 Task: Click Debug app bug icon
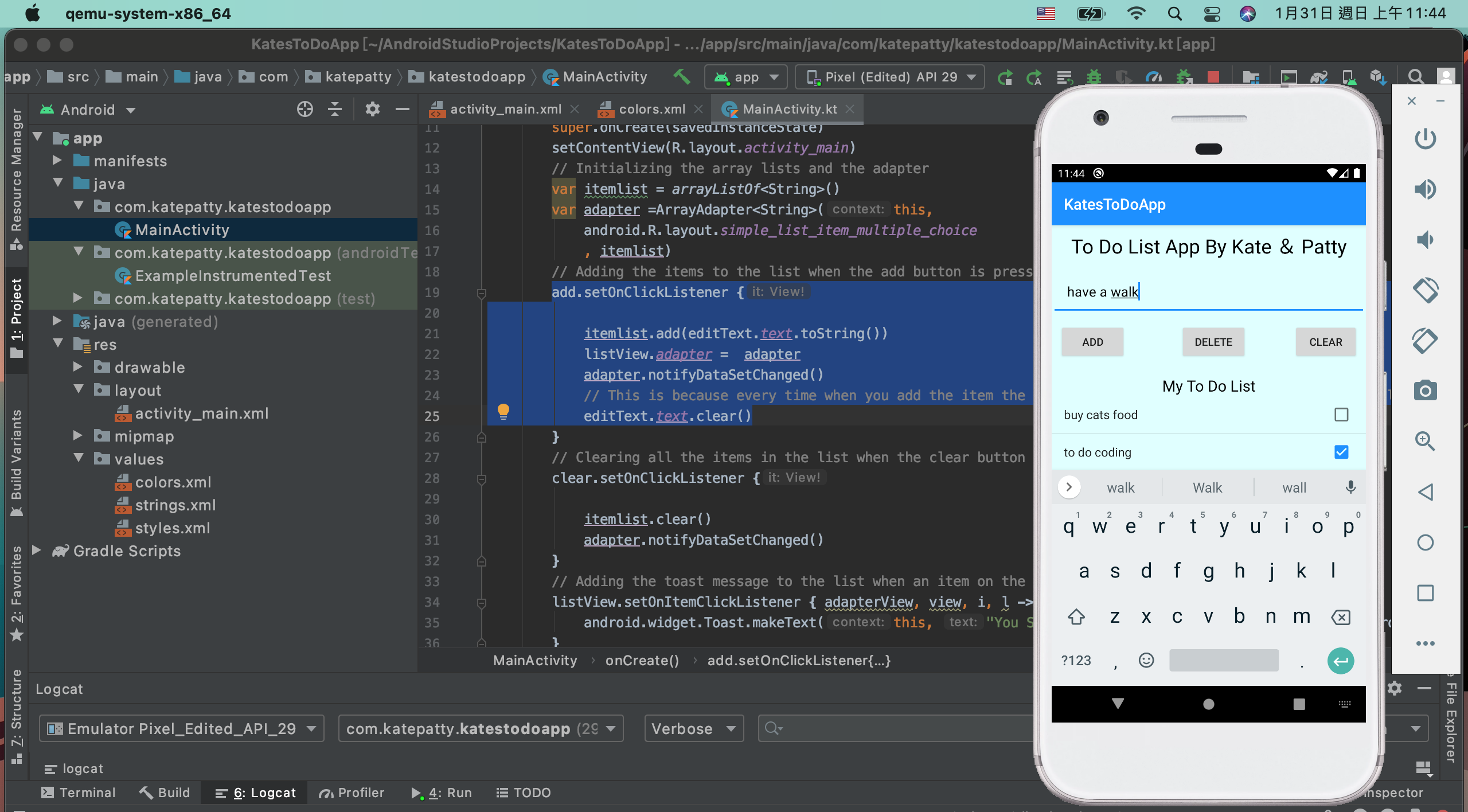[1094, 77]
